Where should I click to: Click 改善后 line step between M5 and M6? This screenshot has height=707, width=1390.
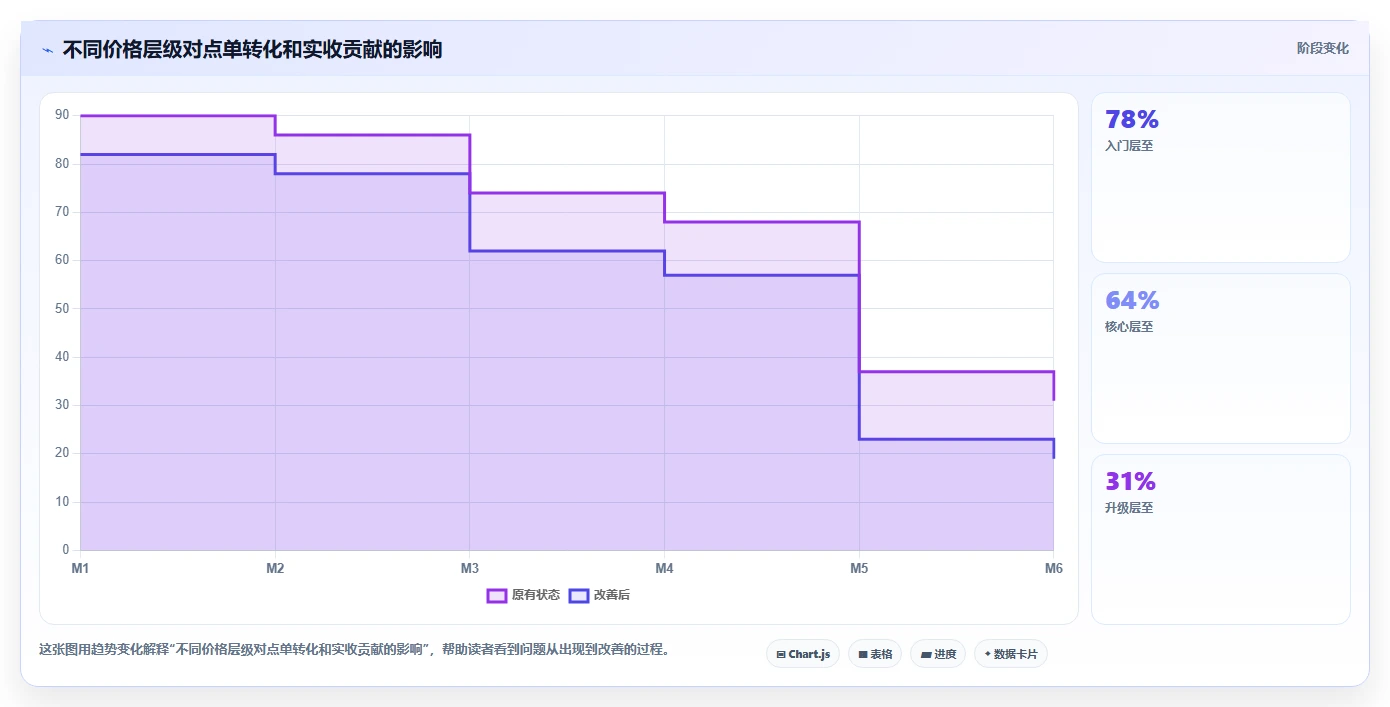[956, 439]
